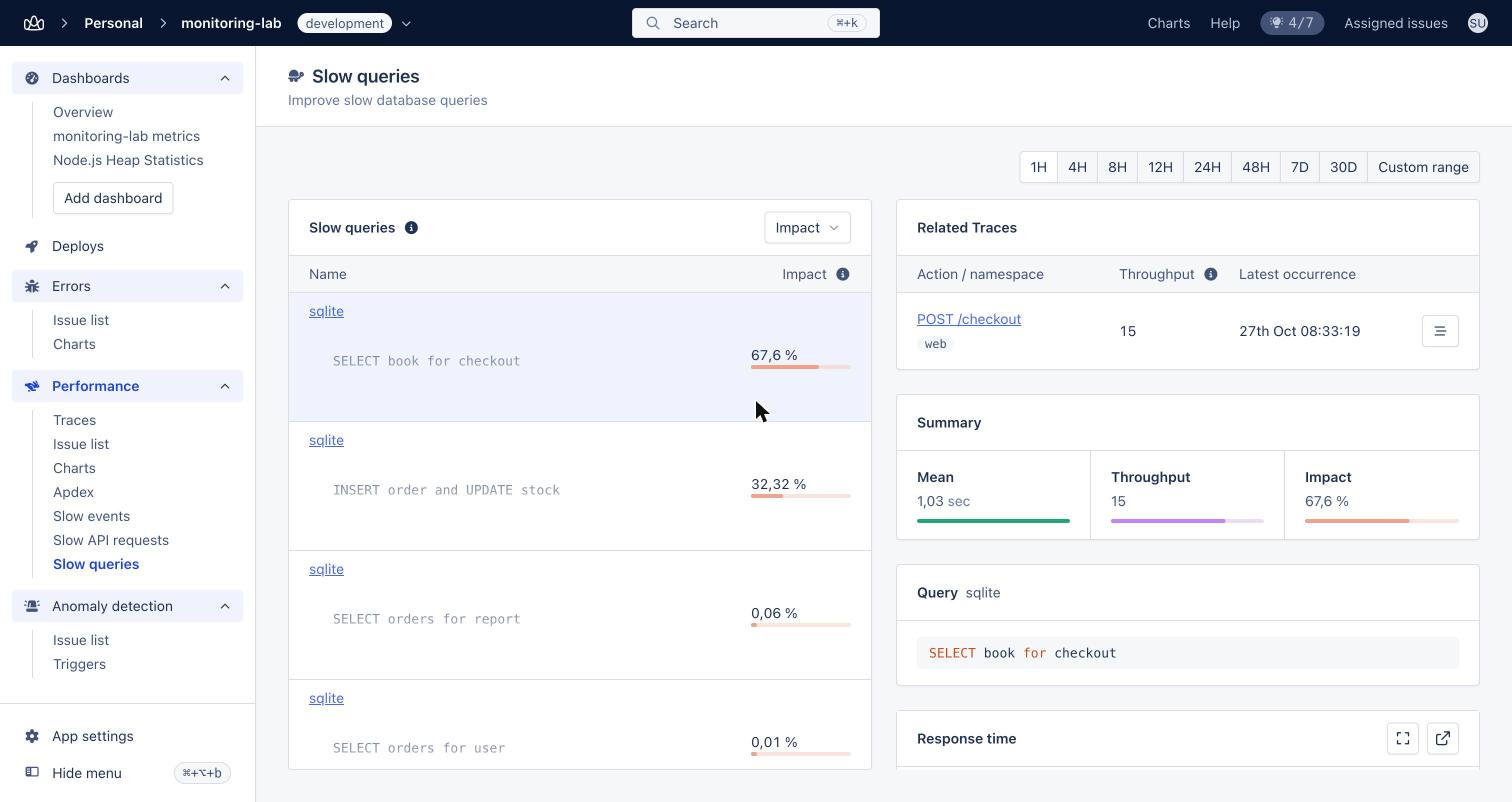The height and width of the screenshot is (802, 1512).
Task: Click info icon beside Impact column header
Action: pyautogui.click(x=843, y=274)
